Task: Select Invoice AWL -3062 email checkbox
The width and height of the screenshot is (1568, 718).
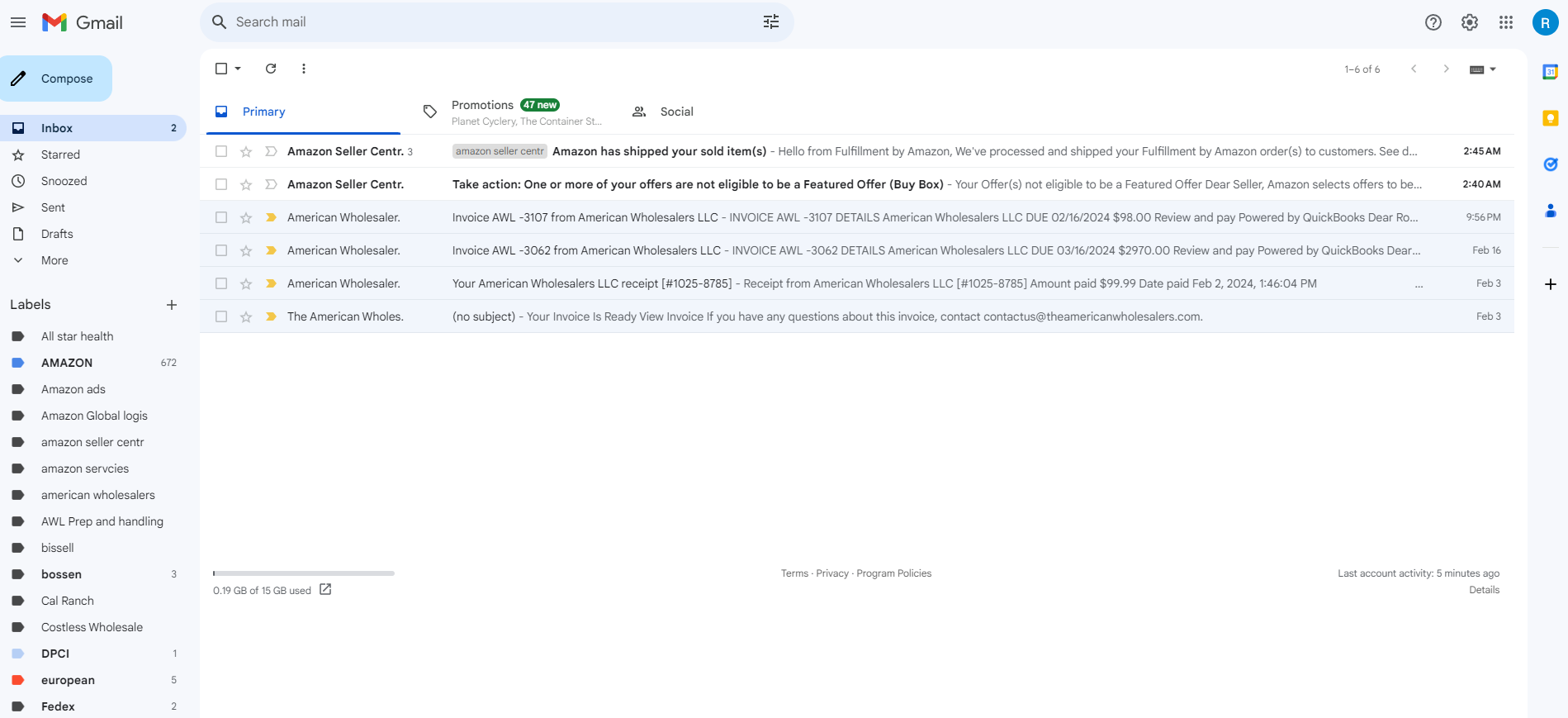Action: click(221, 250)
